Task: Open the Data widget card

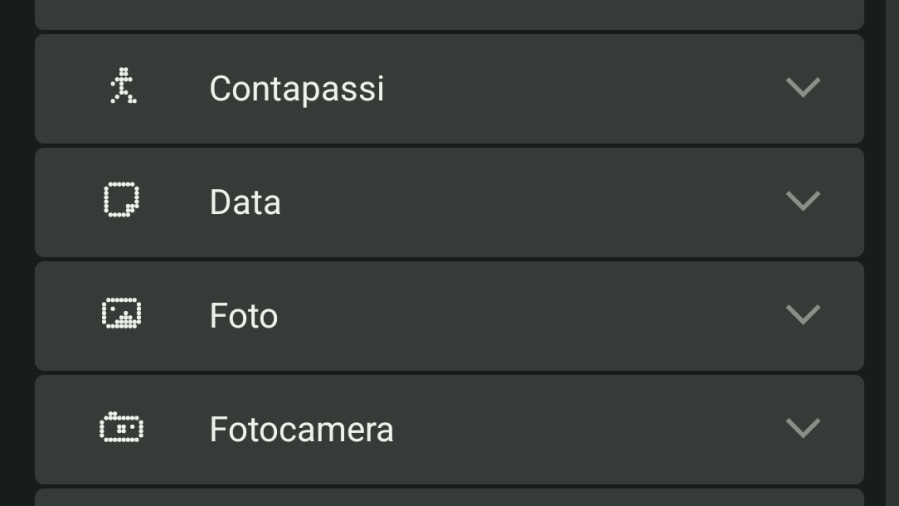Action: click(x=450, y=202)
